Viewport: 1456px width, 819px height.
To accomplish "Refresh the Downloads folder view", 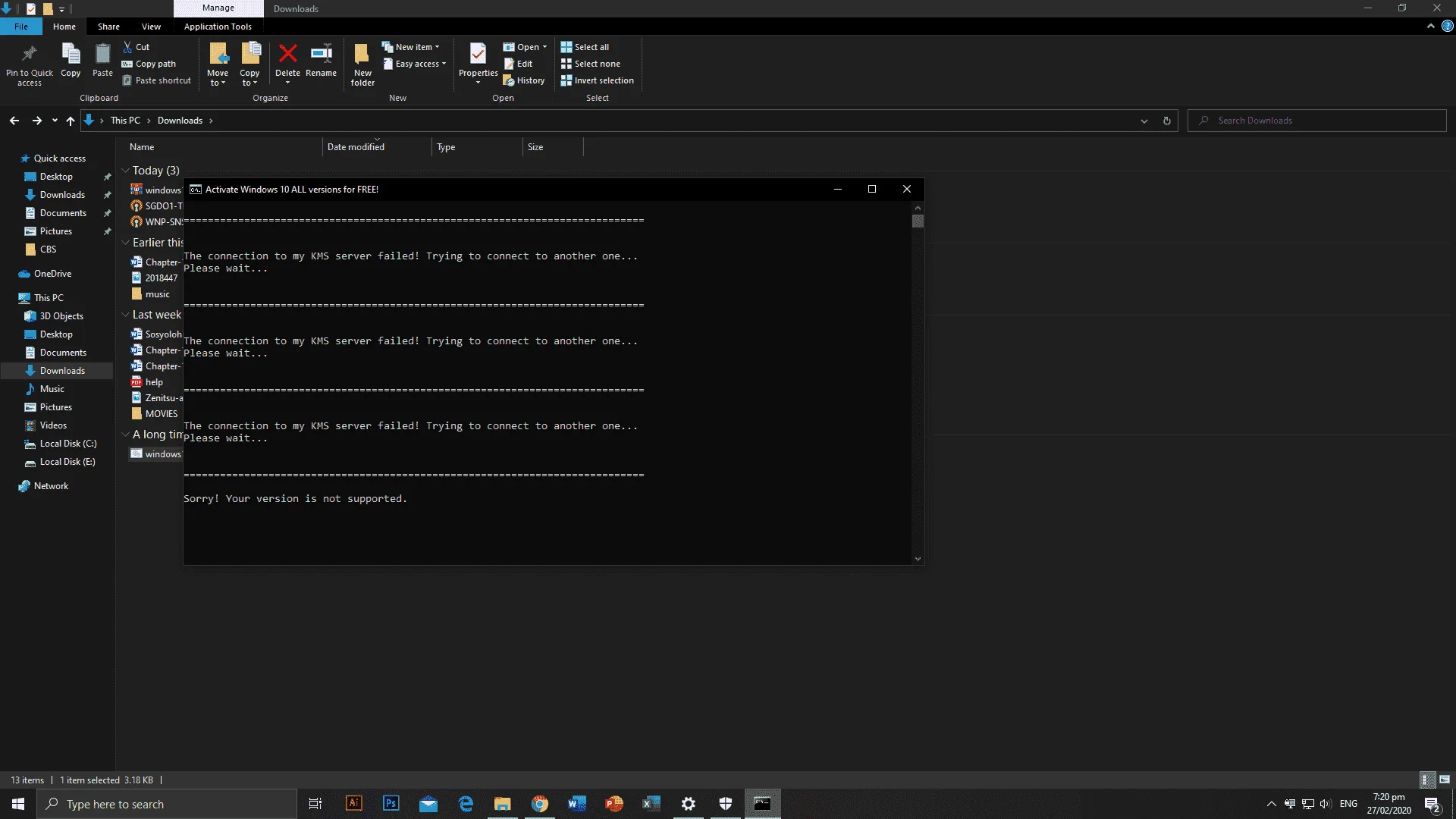I will 1167,121.
